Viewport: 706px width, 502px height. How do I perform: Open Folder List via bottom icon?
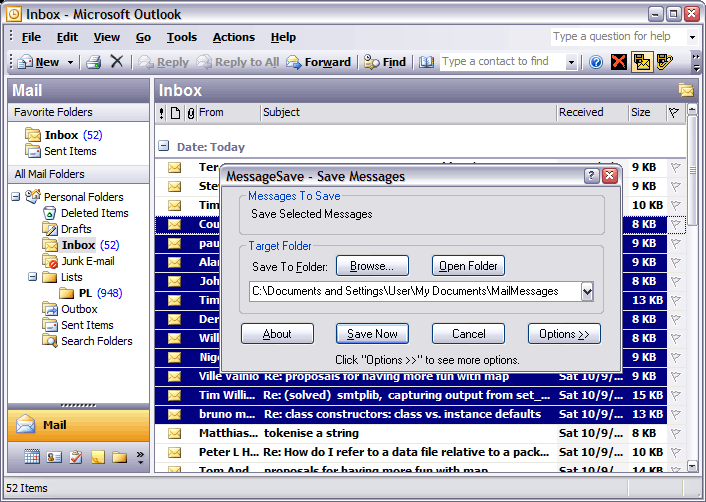(120, 457)
